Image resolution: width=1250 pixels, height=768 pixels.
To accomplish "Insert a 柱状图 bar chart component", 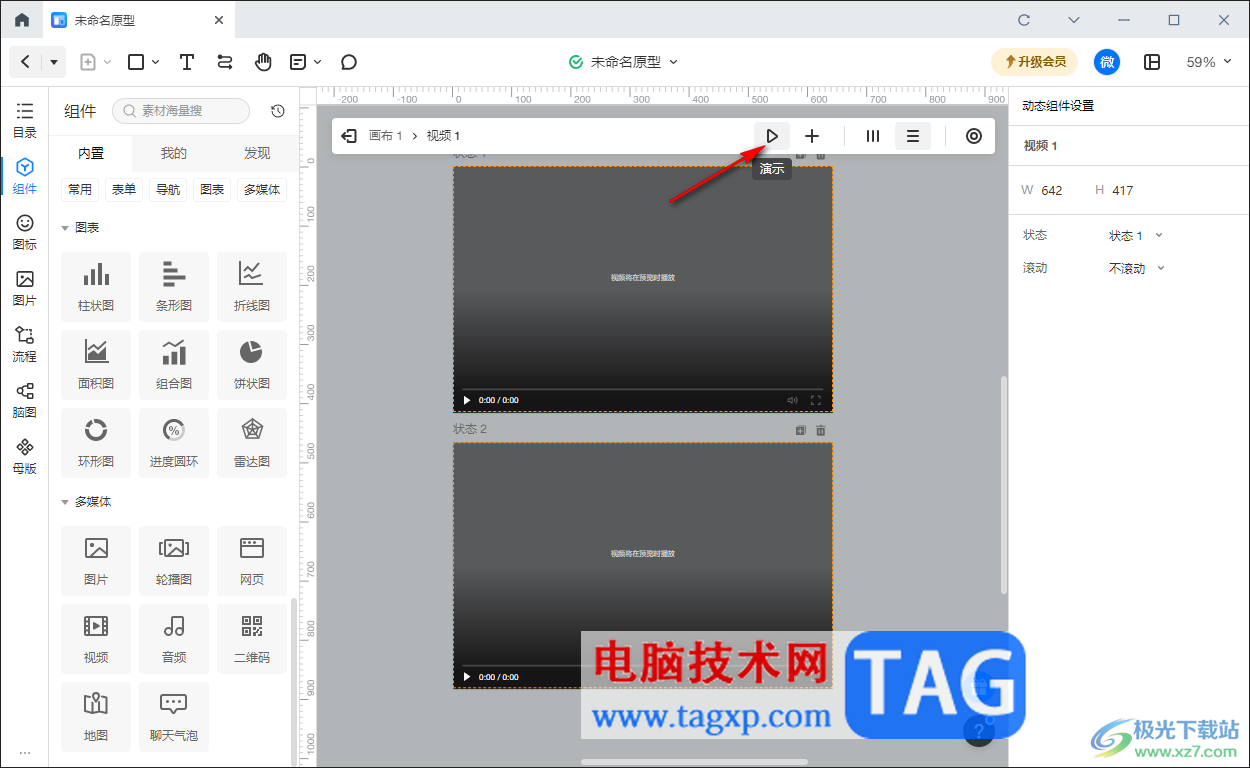I will click(96, 287).
